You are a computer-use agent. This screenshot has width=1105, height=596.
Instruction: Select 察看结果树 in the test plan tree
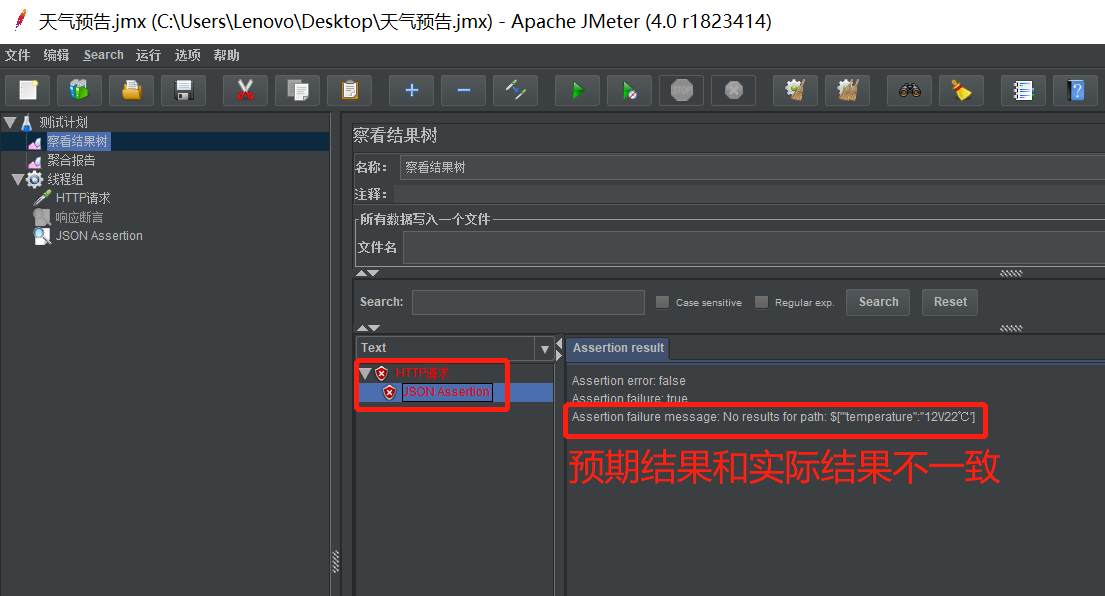coord(78,142)
